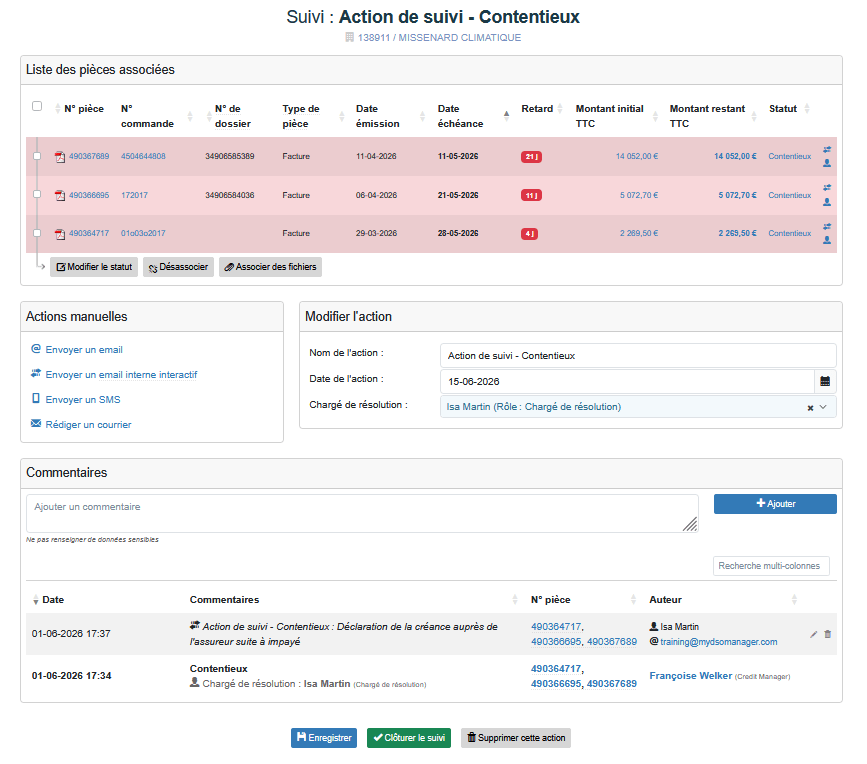Click user icon in row 490364717

[827, 240]
